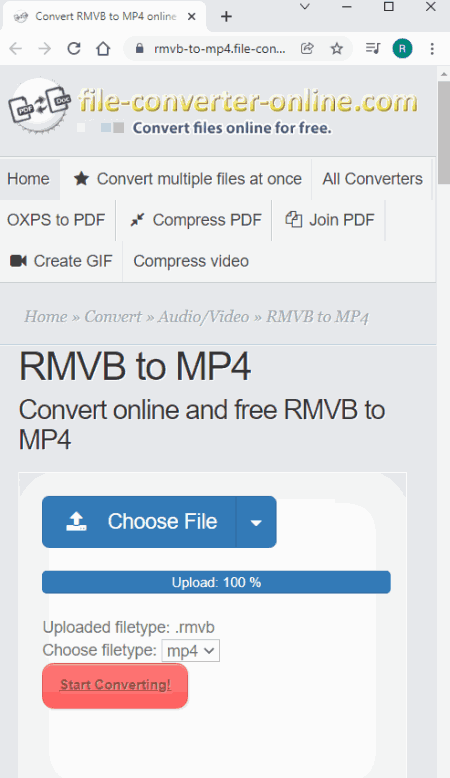The height and width of the screenshot is (778, 450).
Task: Bookmark this page with star icon
Action: coord(337,49)
